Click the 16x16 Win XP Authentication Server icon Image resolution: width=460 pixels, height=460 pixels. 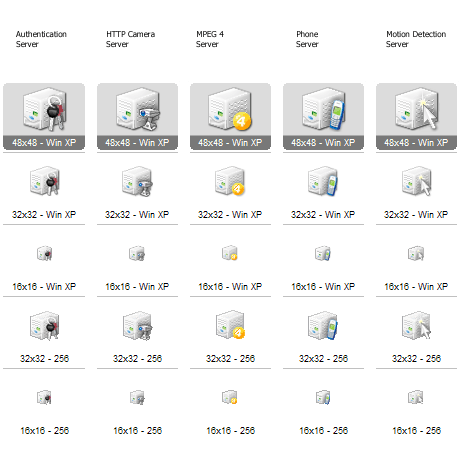click(x=44, y=253)
